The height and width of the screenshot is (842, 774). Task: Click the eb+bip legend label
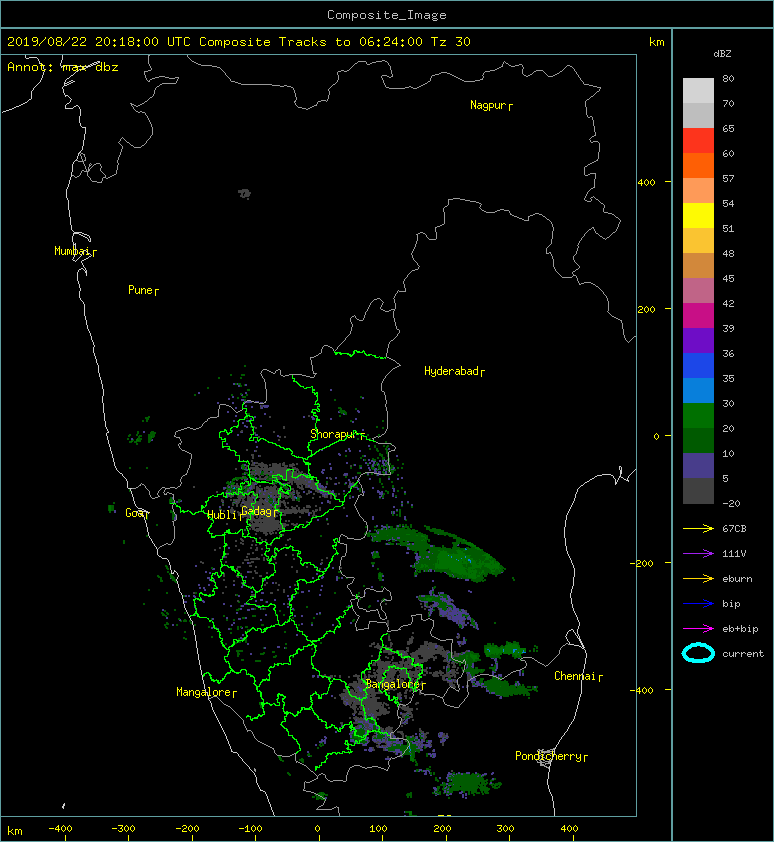point(740,628)
